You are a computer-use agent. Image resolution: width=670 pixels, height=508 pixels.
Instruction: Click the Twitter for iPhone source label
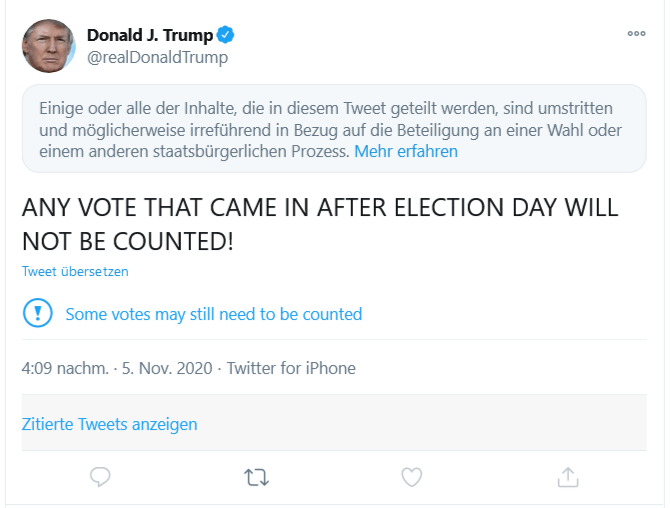click(x=291, y=368)
